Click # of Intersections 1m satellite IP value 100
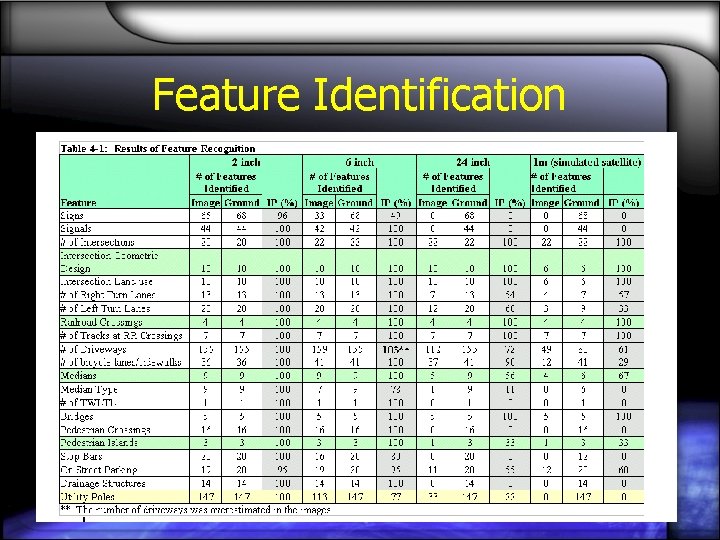The height and width of the screenshot is (540, 720). pyautogui.click(x=624, y=242)
